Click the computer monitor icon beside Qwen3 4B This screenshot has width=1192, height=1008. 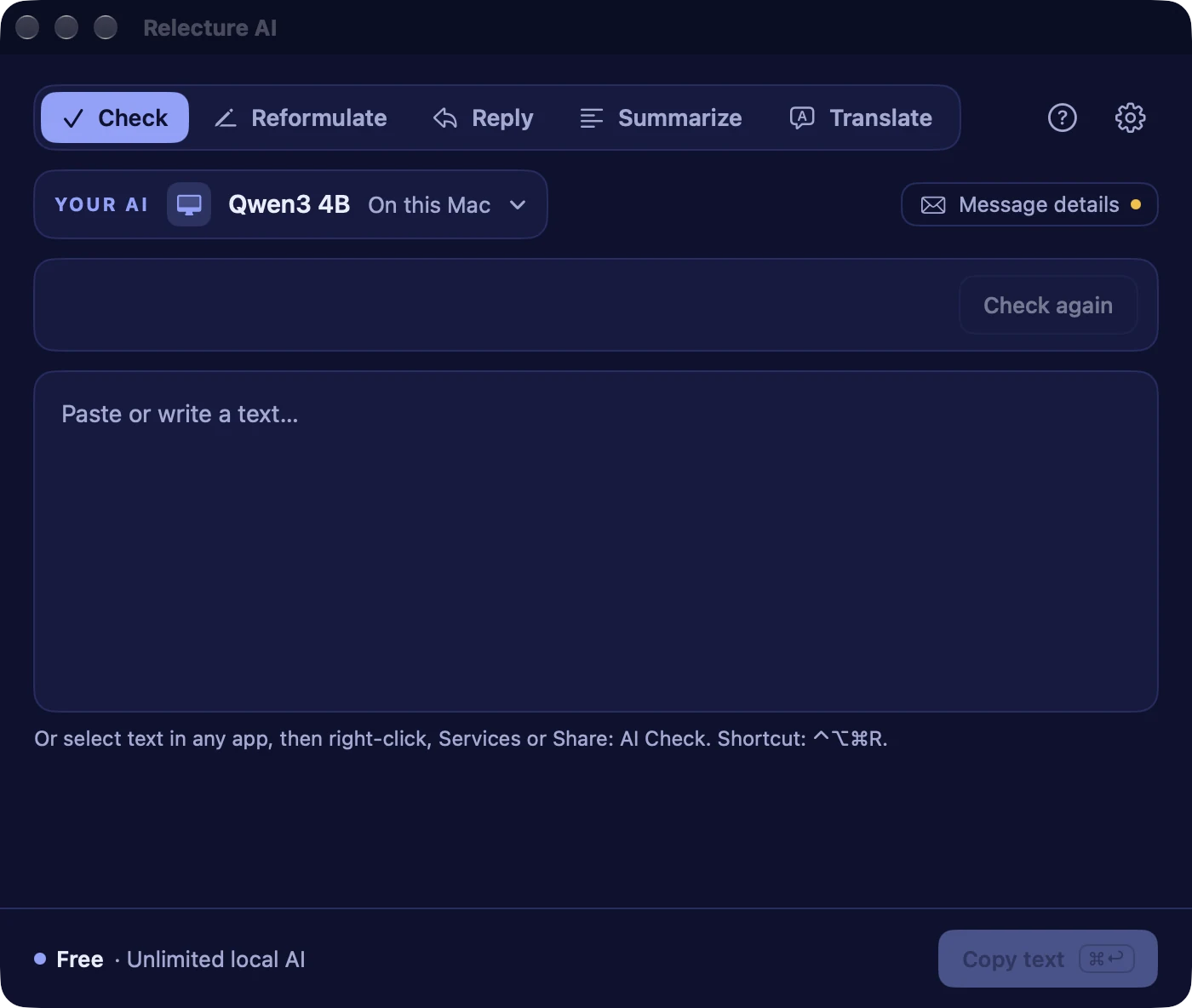(x=189, y=204)
